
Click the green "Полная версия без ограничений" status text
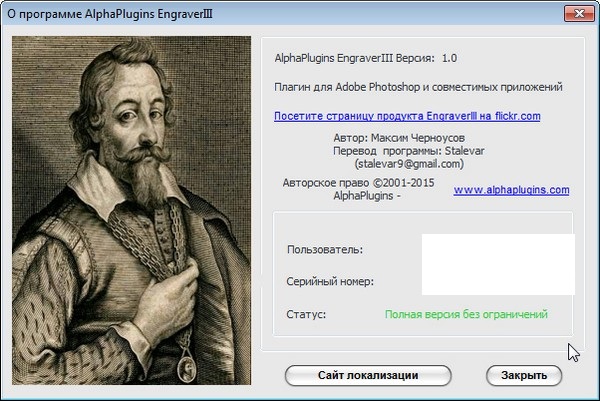click(x=466, y=315)
